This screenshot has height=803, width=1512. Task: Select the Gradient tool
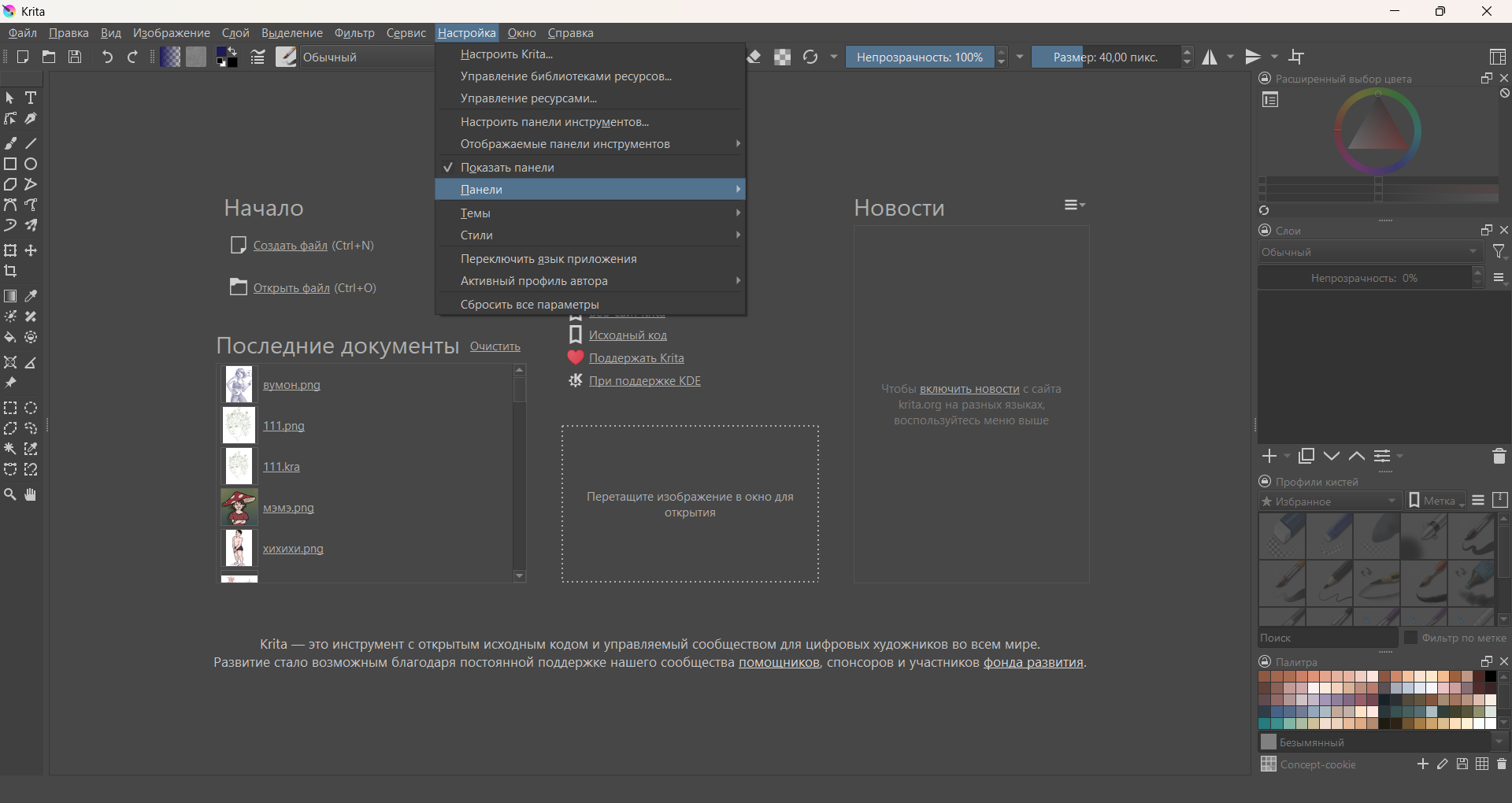10,296
